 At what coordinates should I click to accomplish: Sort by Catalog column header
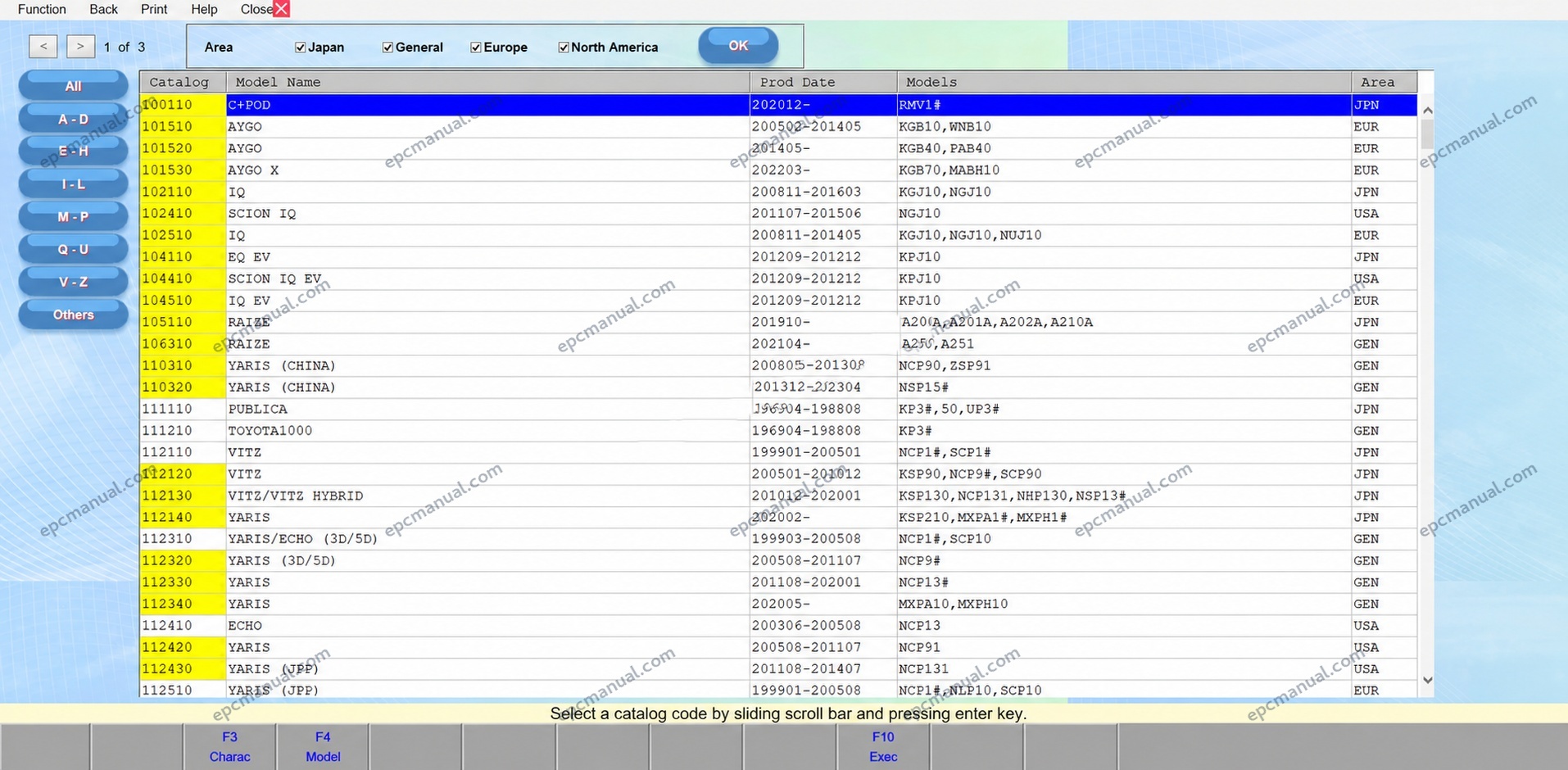click(x=183, y=82)
